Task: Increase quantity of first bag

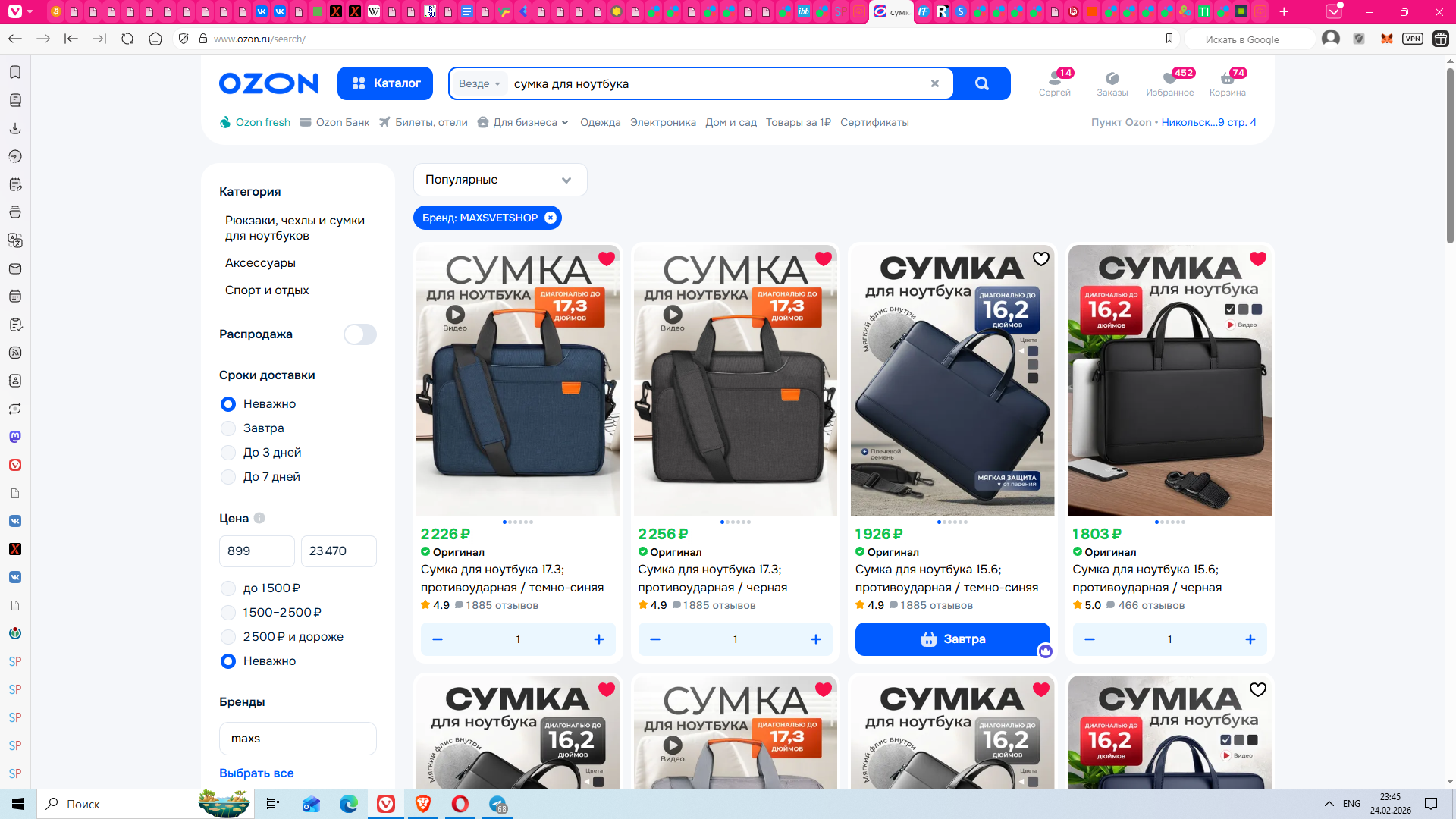Action: (598, 639)
